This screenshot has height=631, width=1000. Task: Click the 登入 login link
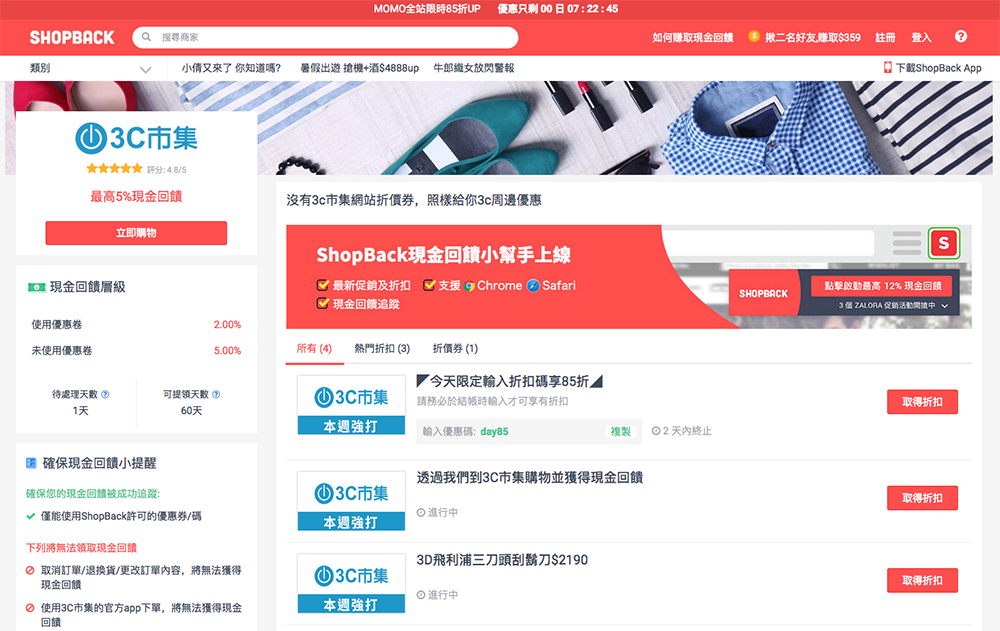point(921,36)
